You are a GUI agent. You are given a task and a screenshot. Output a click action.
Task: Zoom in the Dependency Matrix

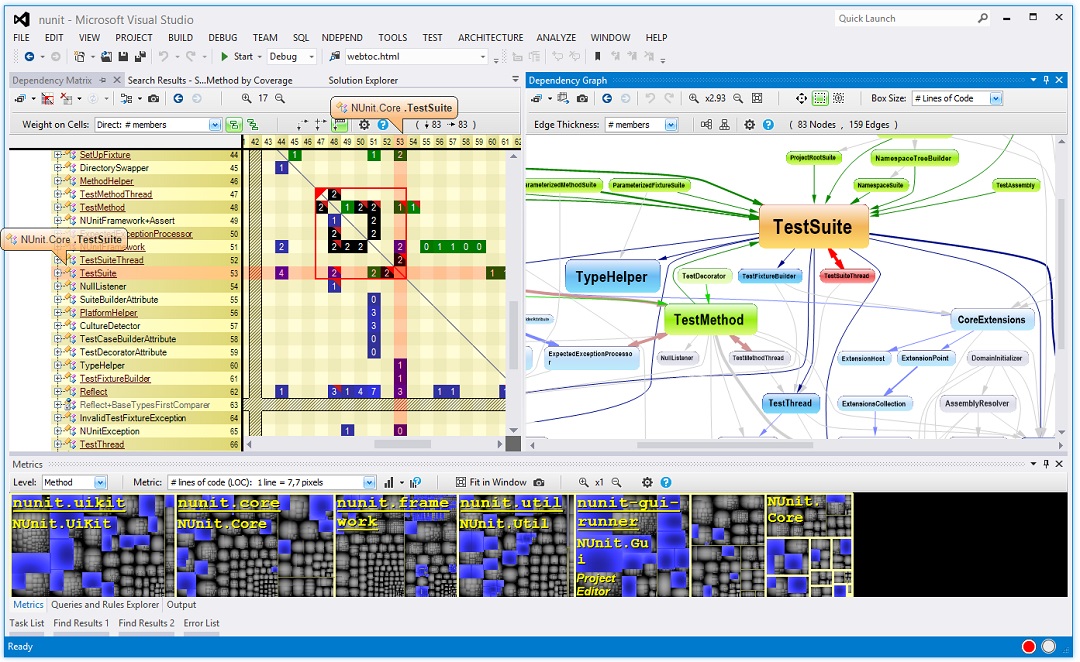tap(246, 99)
